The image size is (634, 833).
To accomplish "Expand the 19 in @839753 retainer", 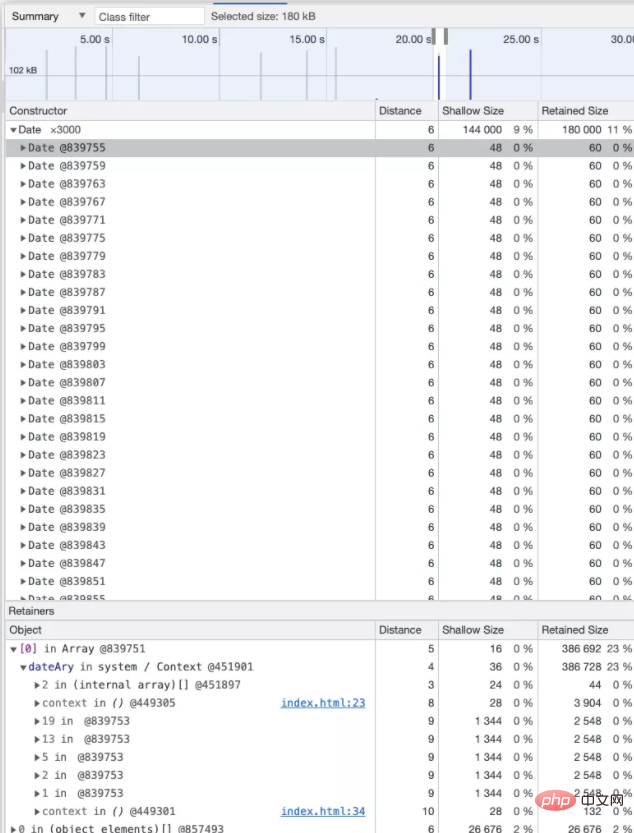I will [37, 721].
